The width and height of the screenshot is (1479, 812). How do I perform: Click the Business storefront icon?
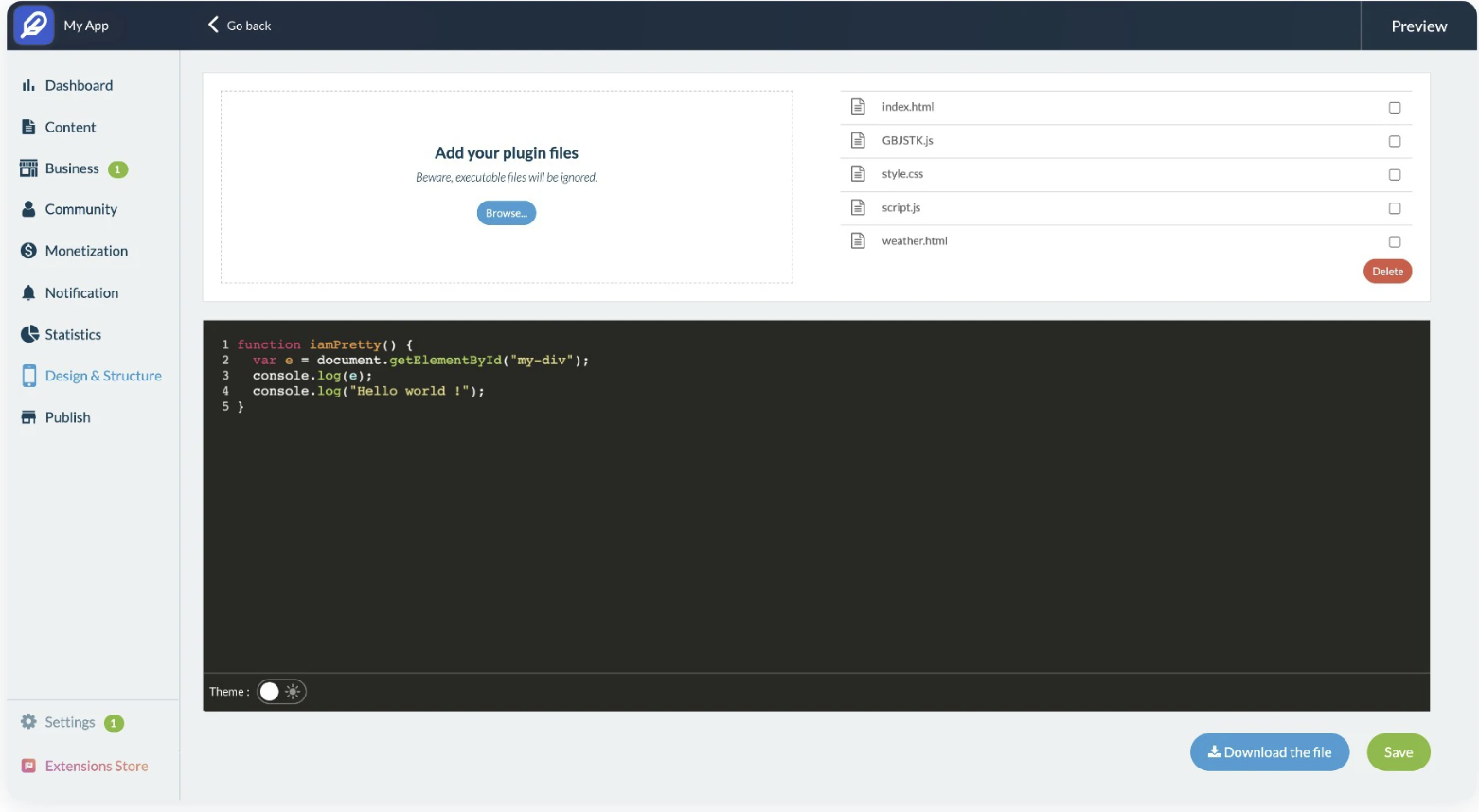coord(28,168)
